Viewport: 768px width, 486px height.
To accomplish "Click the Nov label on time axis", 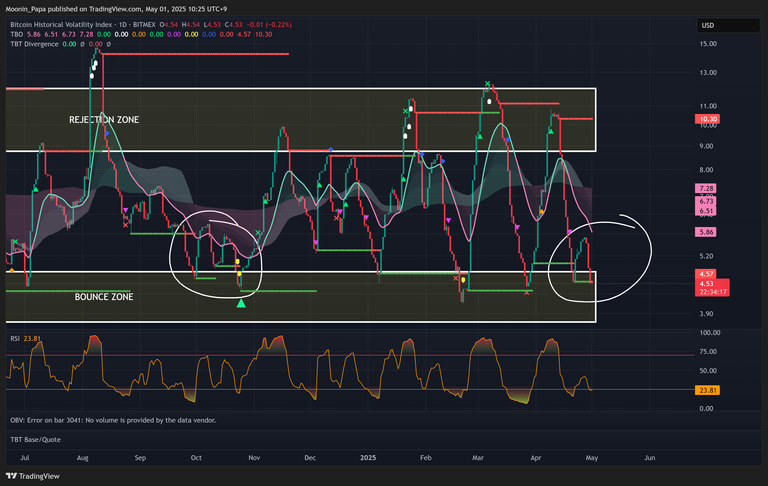I will coord(254,458).
